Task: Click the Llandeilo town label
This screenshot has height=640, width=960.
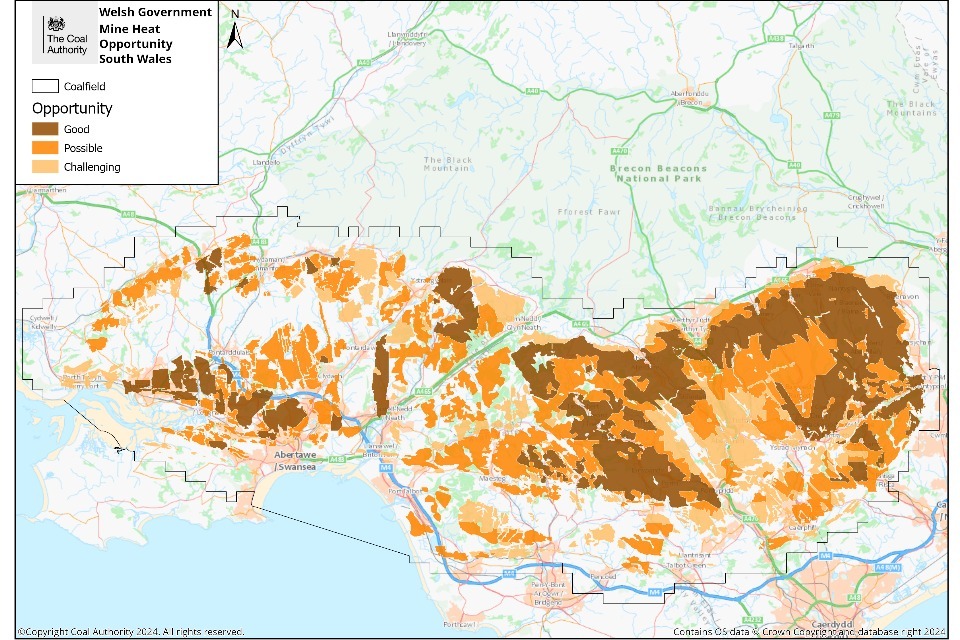Action: click(267, 161)
